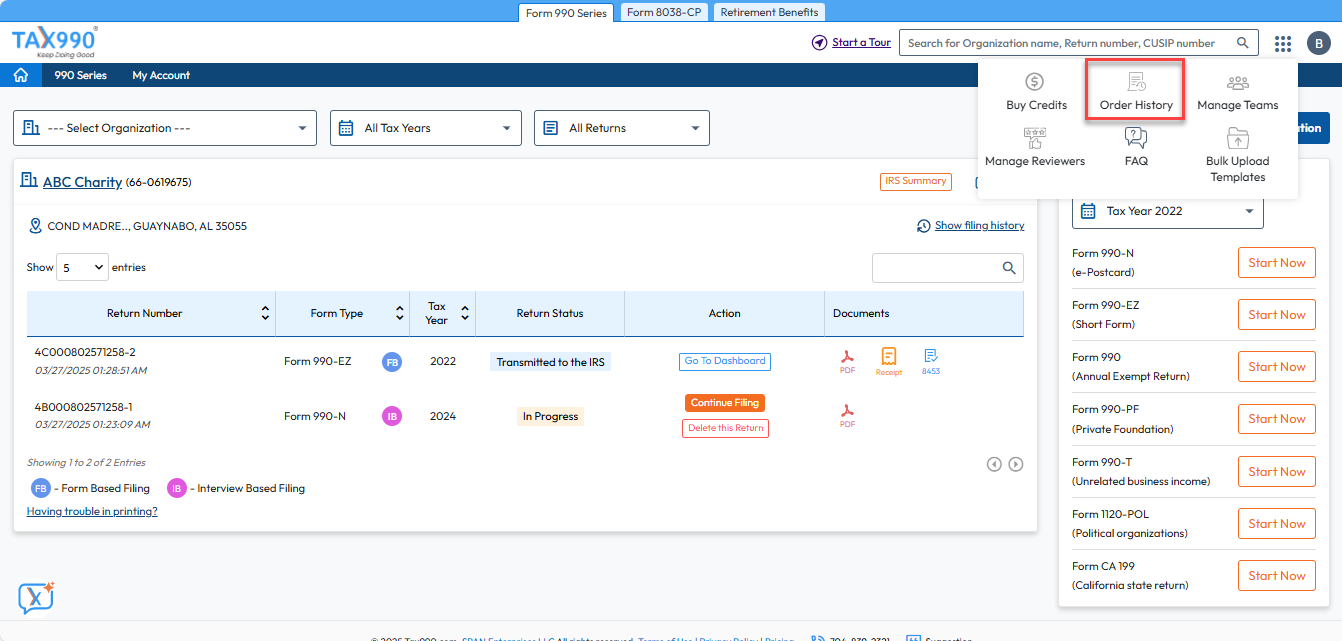1342x641 pixels.
Task: Sort table by Return Number arrows
Action: pyautogui.click(x=265, y=313)
